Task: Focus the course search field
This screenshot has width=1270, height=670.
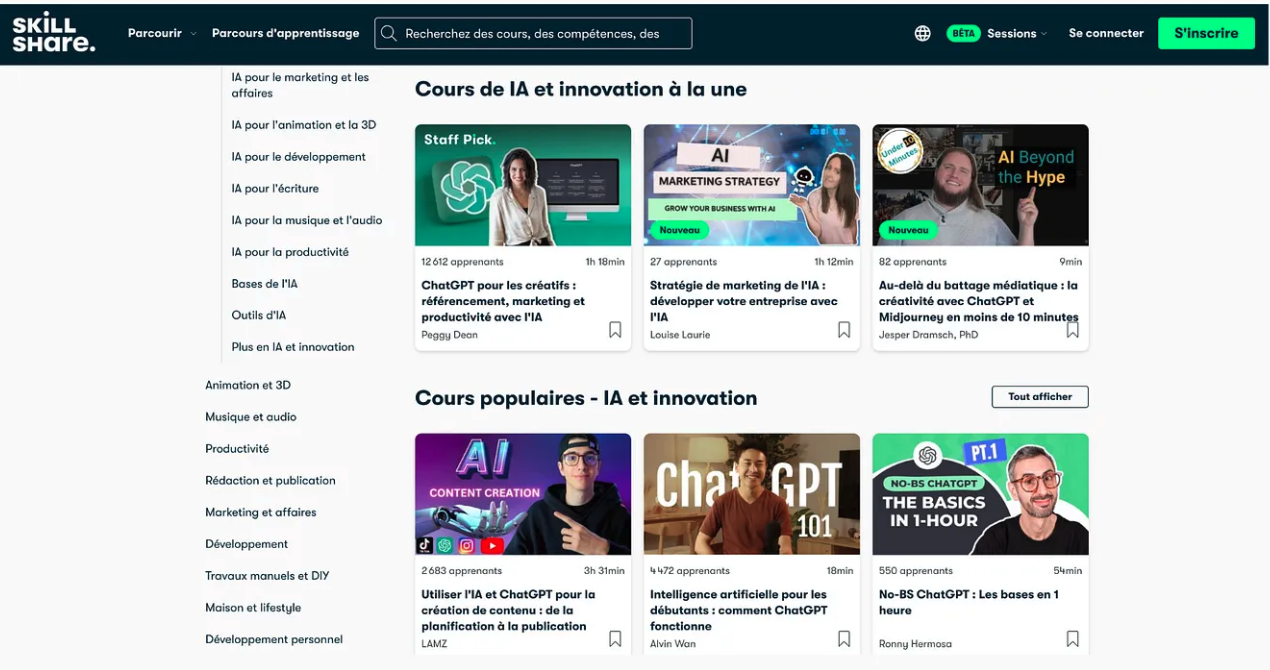Action: click(x=533, y=33)
